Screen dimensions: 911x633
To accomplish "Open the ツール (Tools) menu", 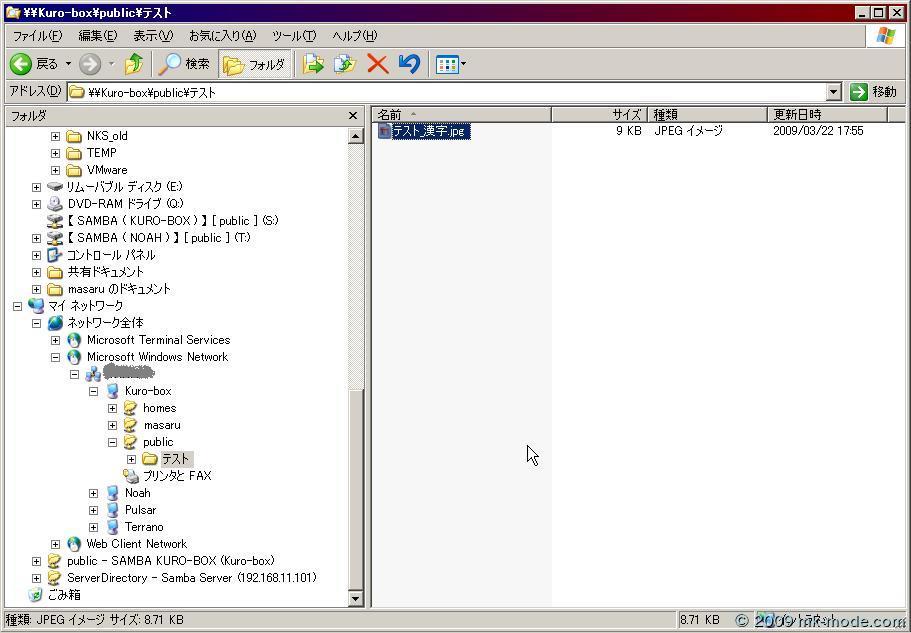I will (294, 36).
